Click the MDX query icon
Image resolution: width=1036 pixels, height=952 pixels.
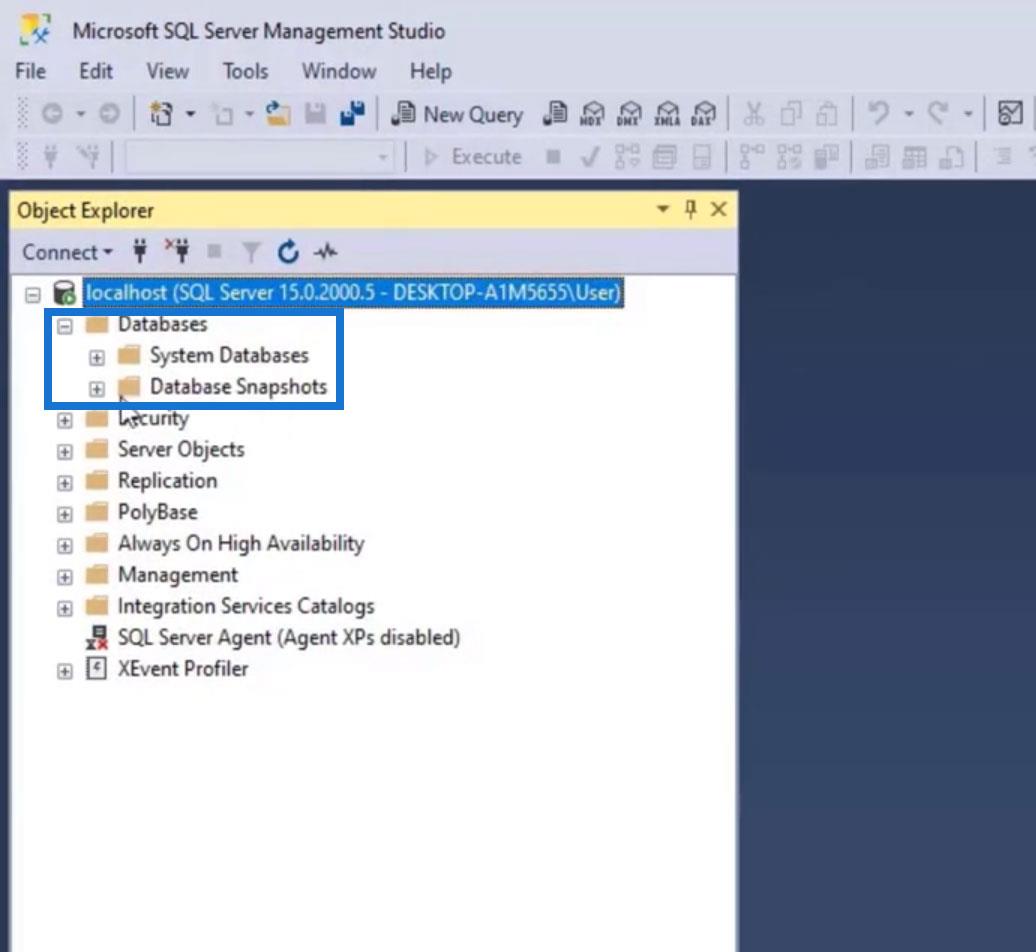(592, 114)
